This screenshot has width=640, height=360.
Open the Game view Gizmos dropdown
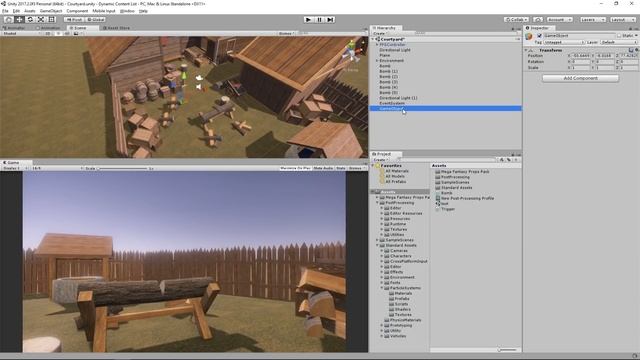pyautogui.click(x=356, y=168)
